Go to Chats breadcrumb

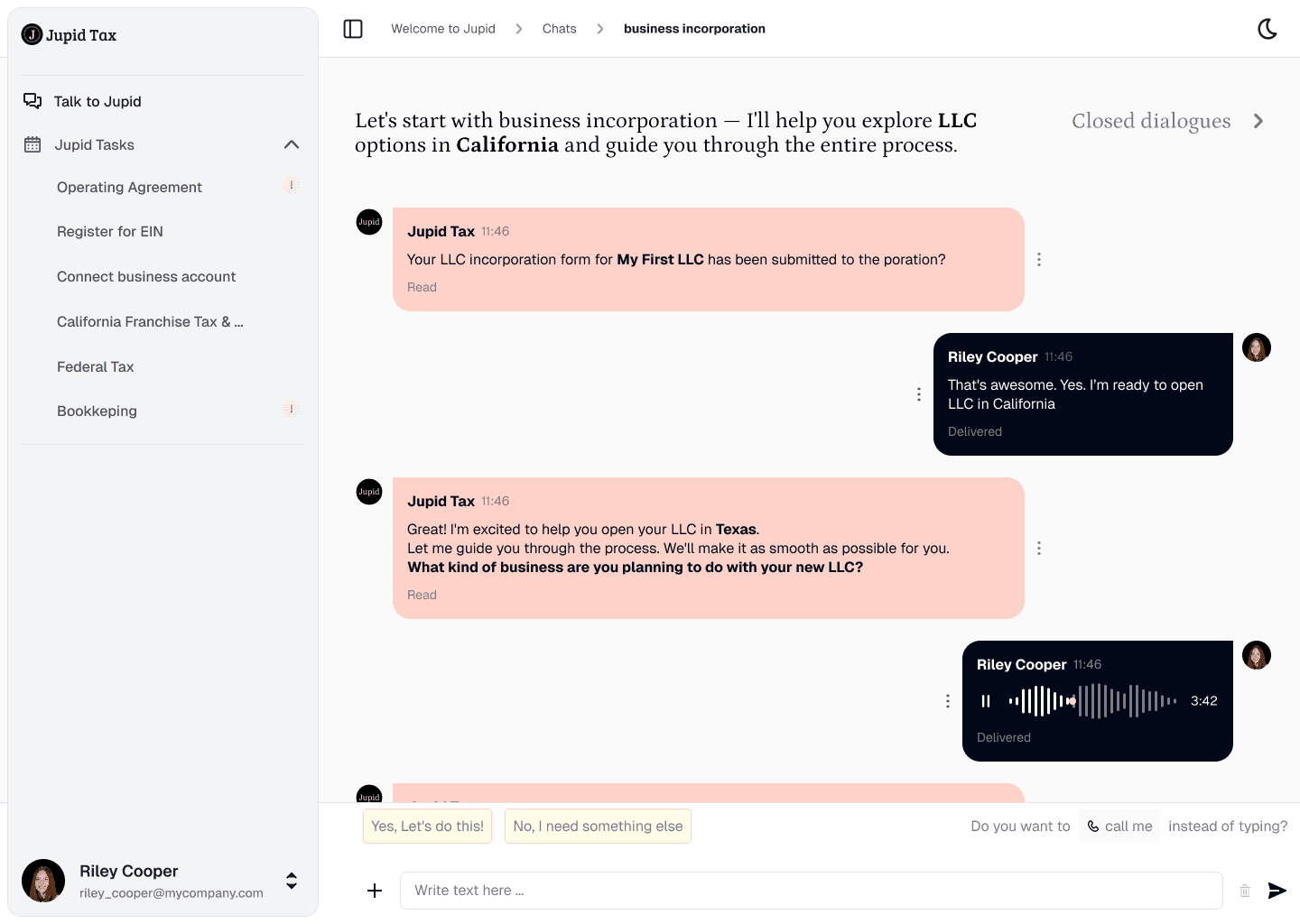tap(559, 29)
